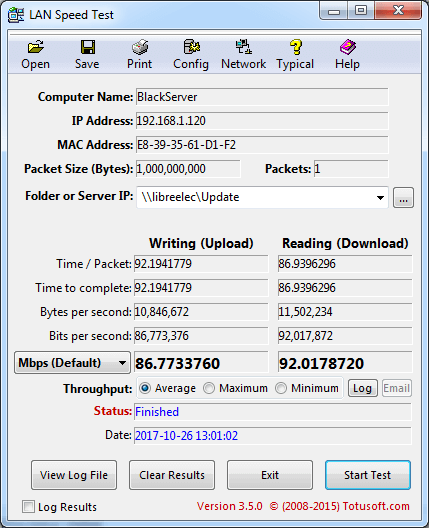Click upload Time to complete value 92.1941779
This screenshot has height=528, width=429.
(x=201, y=288)
